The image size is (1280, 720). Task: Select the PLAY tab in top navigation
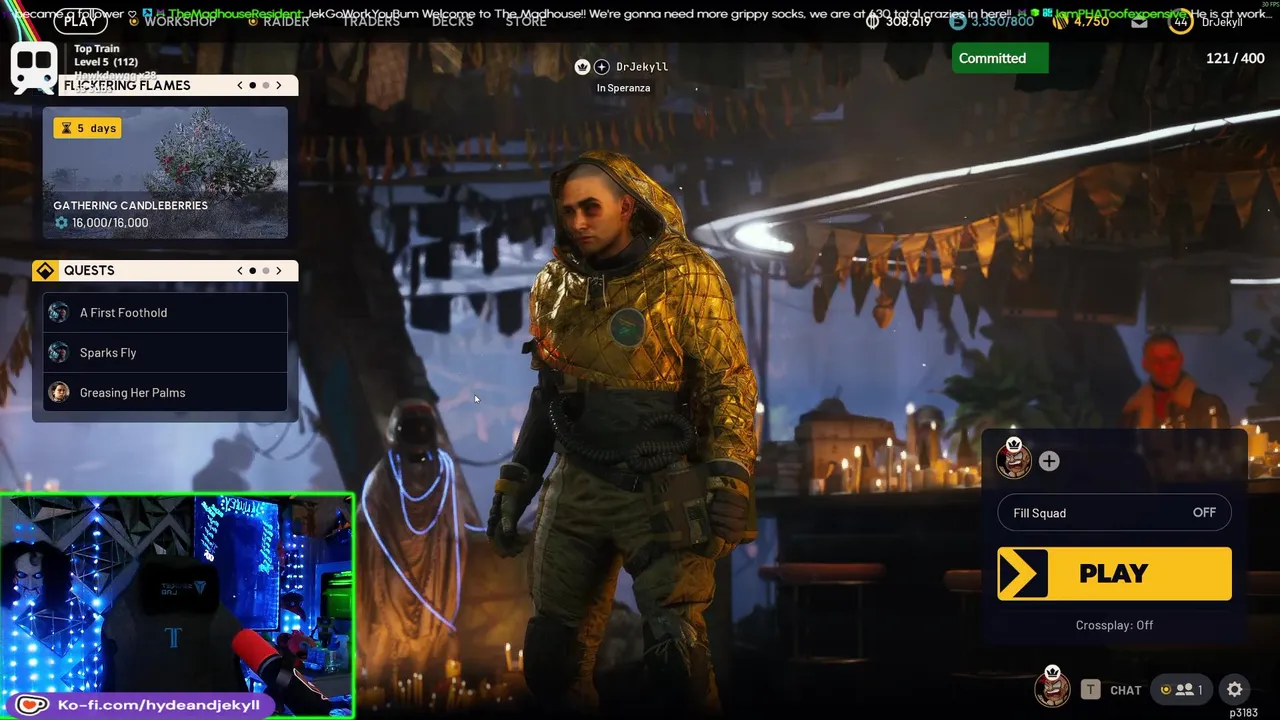pyautogui.click(x=80, y=21)
